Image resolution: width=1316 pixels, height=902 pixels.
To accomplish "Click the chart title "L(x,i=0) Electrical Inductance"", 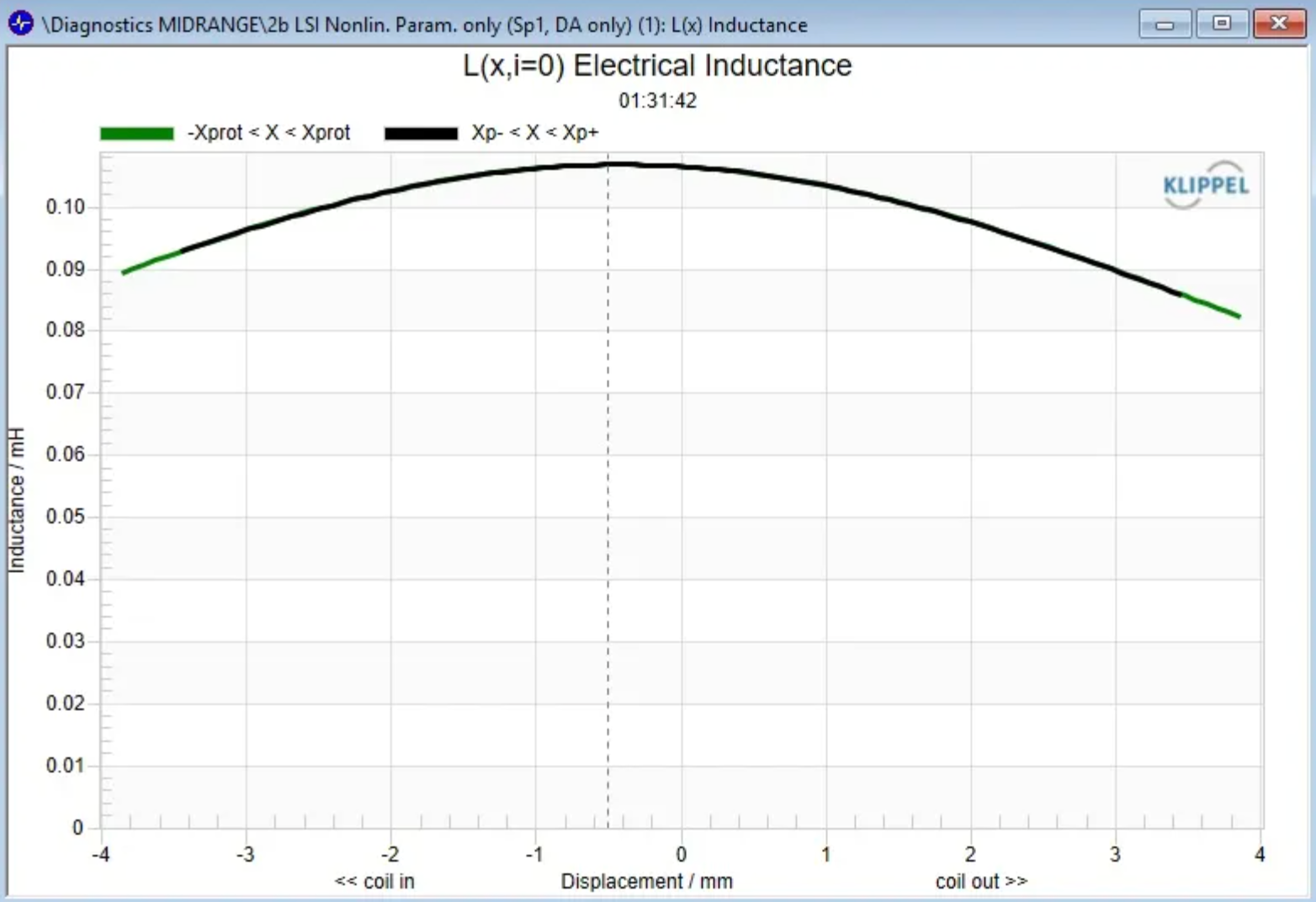I will pos(657,66).
